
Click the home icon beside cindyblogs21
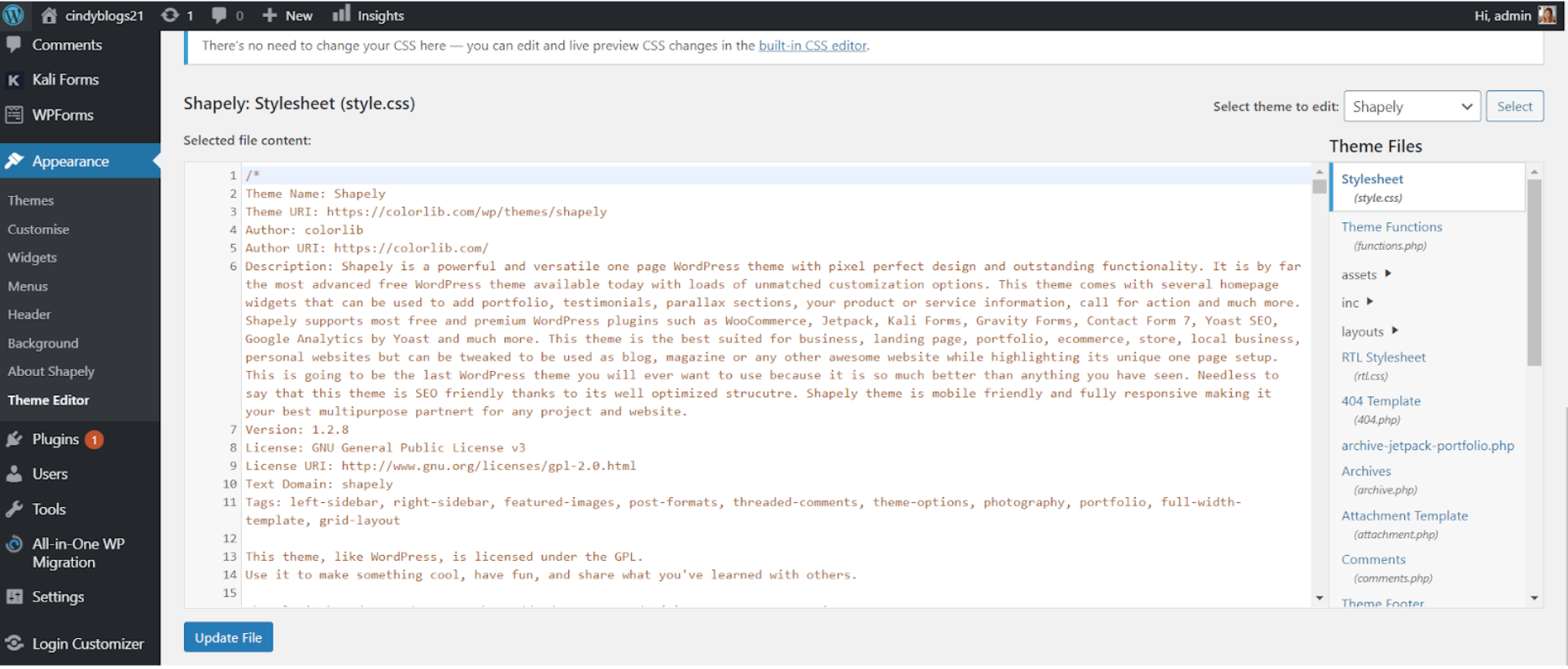(49, 15)
